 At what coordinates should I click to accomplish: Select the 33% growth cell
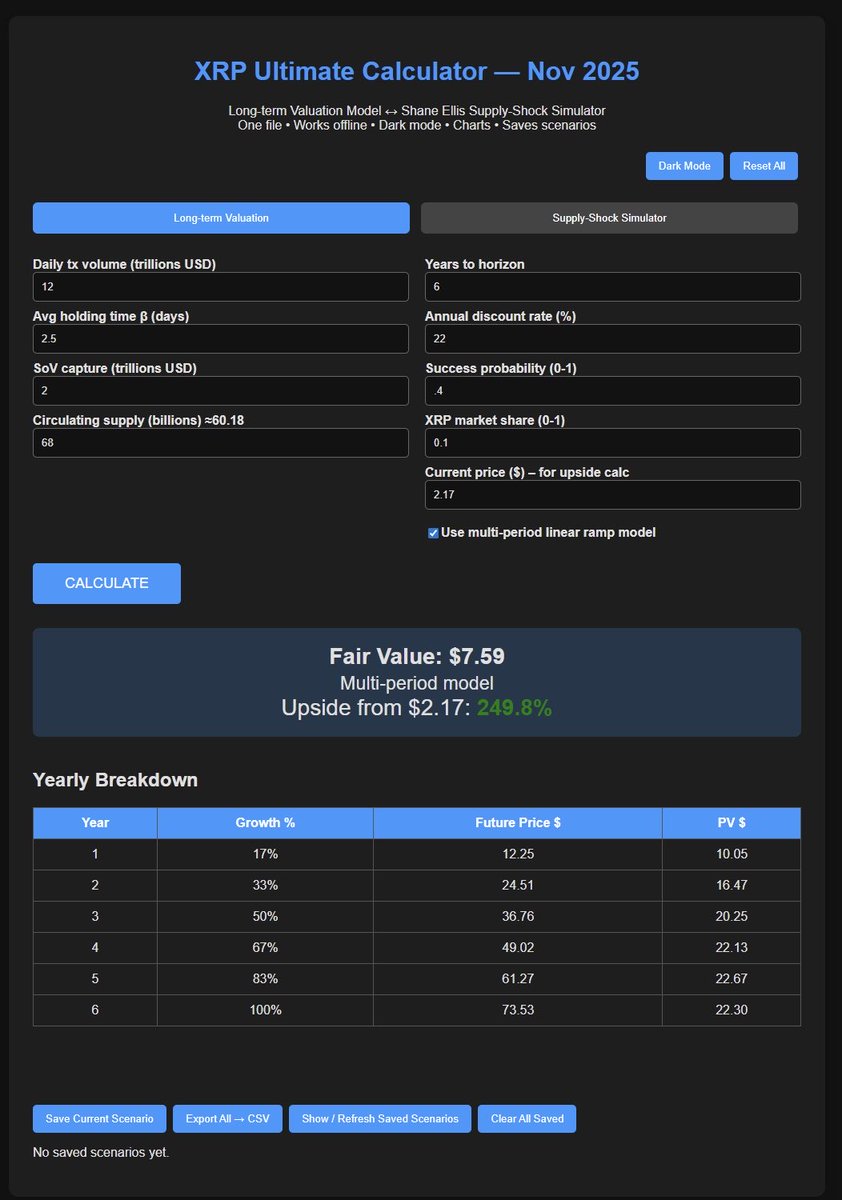(x=265, y=885)
